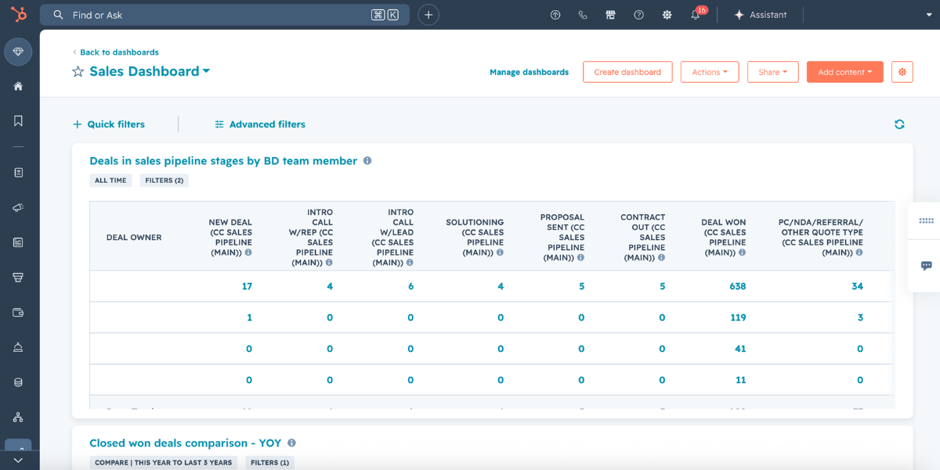Open Sales Dashboard name dropdown
The width and height of the screenshot is (940, 470).
coord(150,71)
